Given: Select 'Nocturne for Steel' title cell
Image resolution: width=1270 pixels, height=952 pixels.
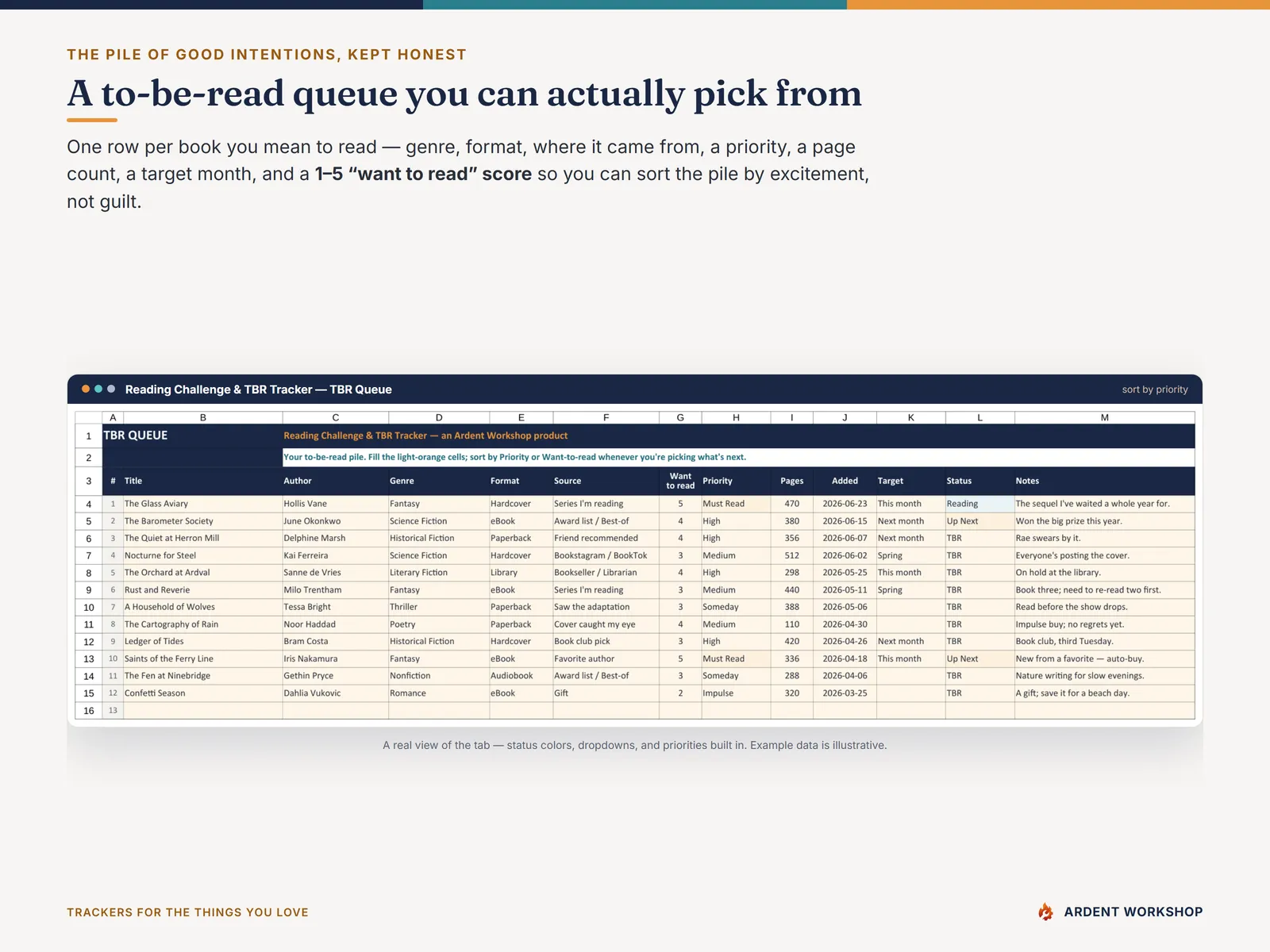Looking at the screenshot, I should 203,555.
